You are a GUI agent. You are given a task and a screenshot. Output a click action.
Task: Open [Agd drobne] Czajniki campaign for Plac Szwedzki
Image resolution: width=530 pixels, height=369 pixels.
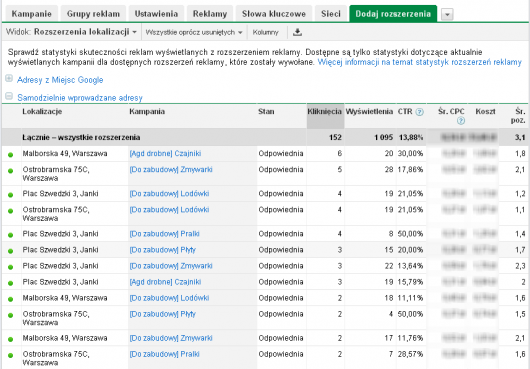[165, 282]
